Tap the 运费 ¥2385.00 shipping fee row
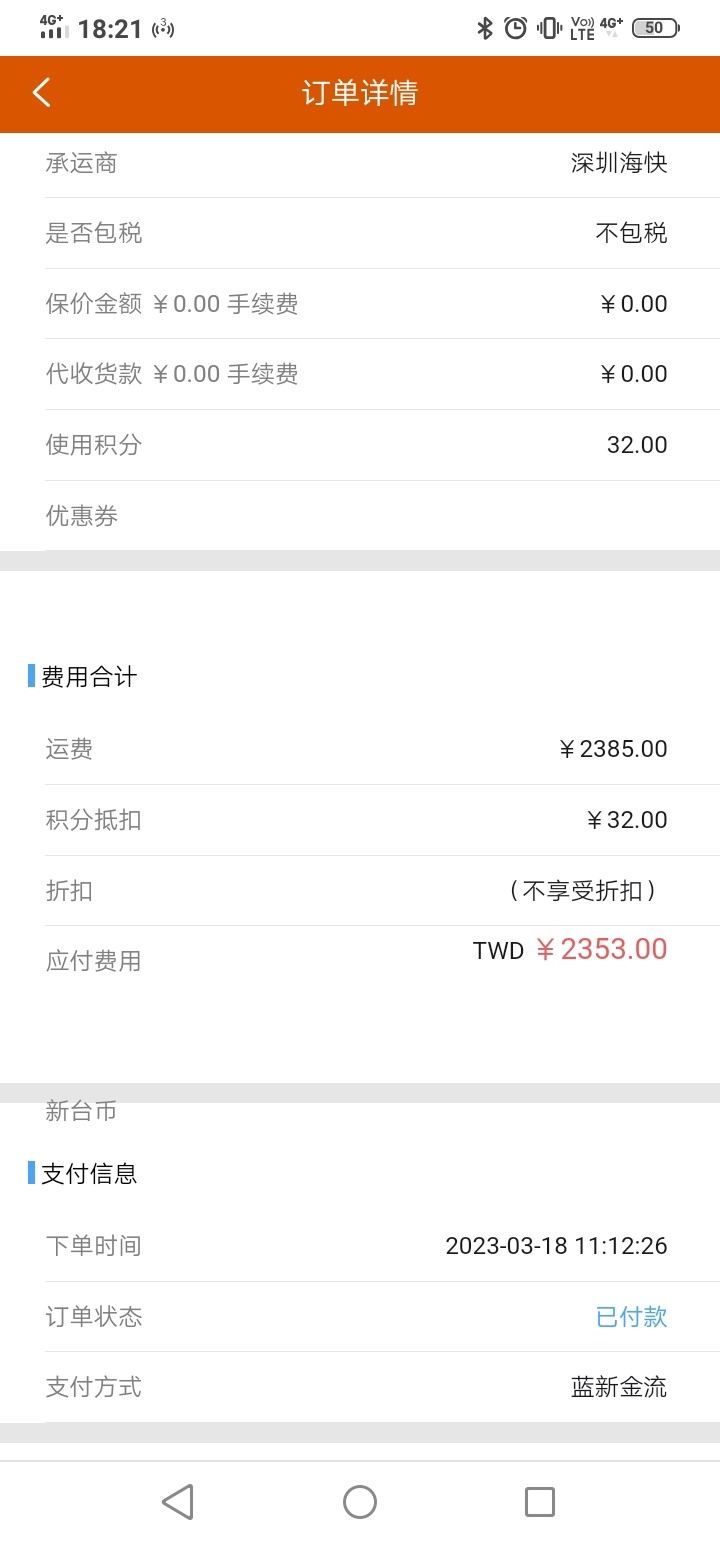Viewport: 720px width, 1544px height. tap(360, 749)
